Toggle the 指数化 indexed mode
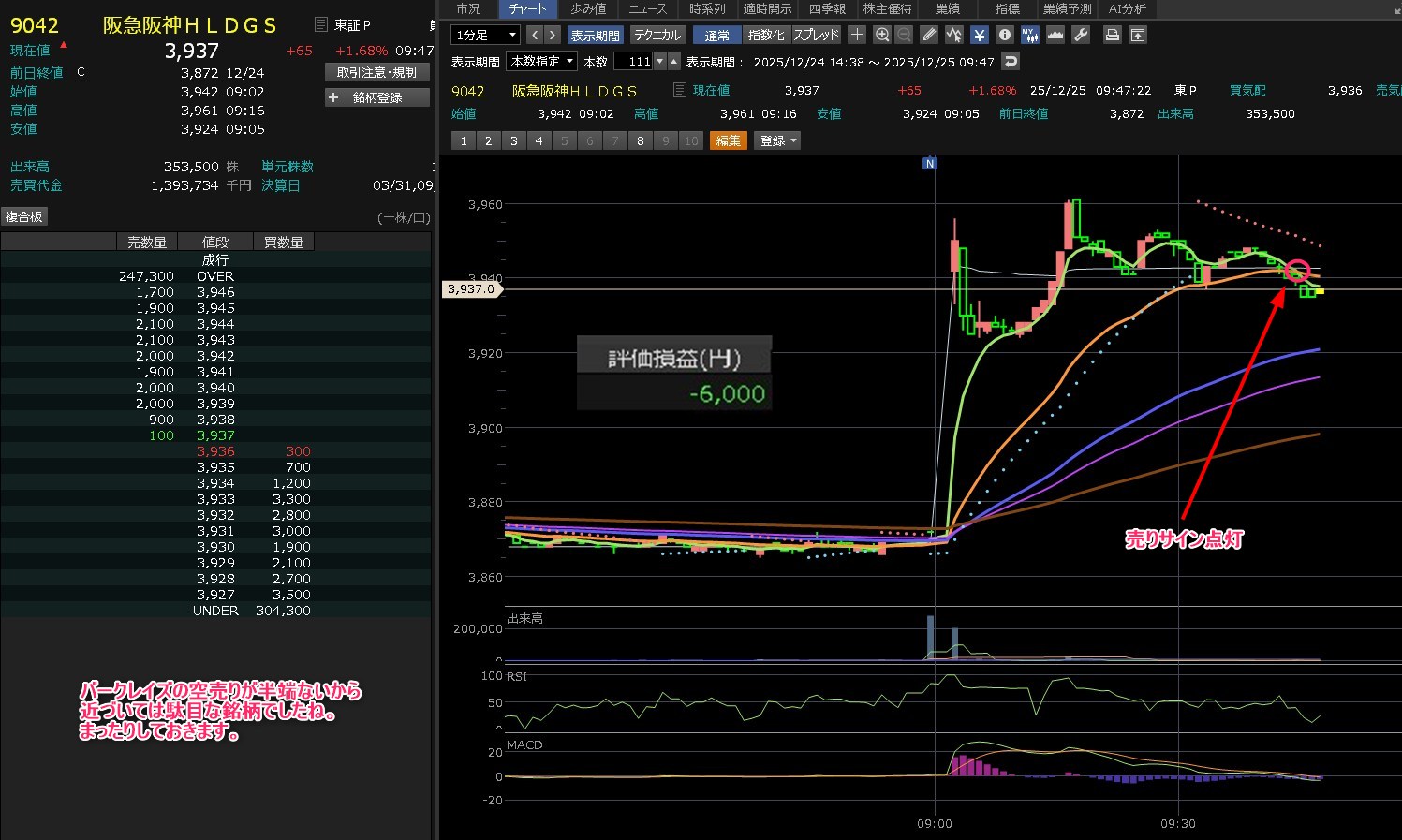1402x840 pixels. click(766, 36)
